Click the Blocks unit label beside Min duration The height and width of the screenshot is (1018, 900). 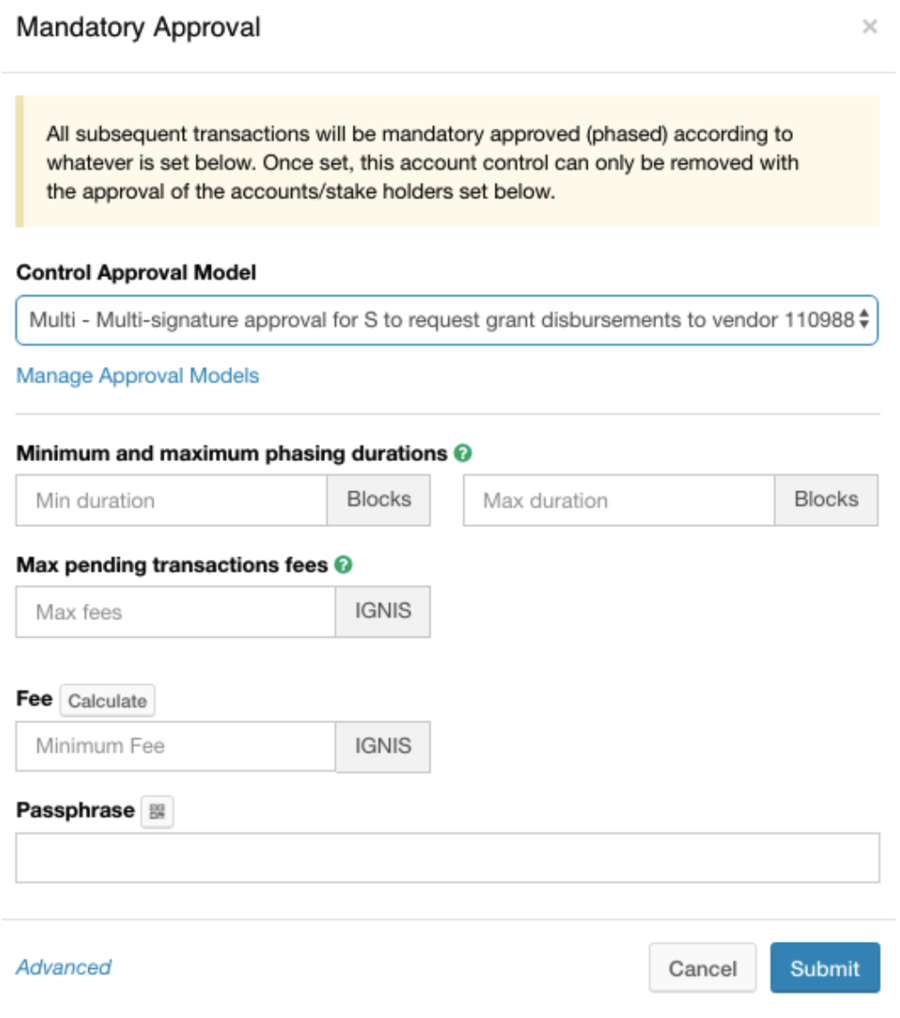(x=378, y=500)
